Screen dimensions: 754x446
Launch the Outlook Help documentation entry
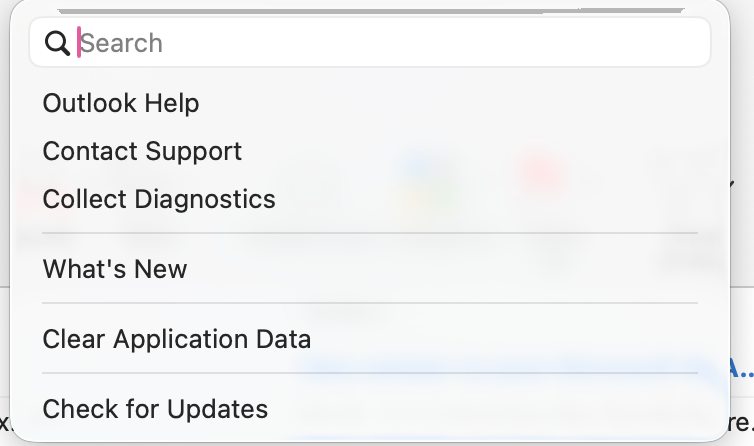(121, 103)
